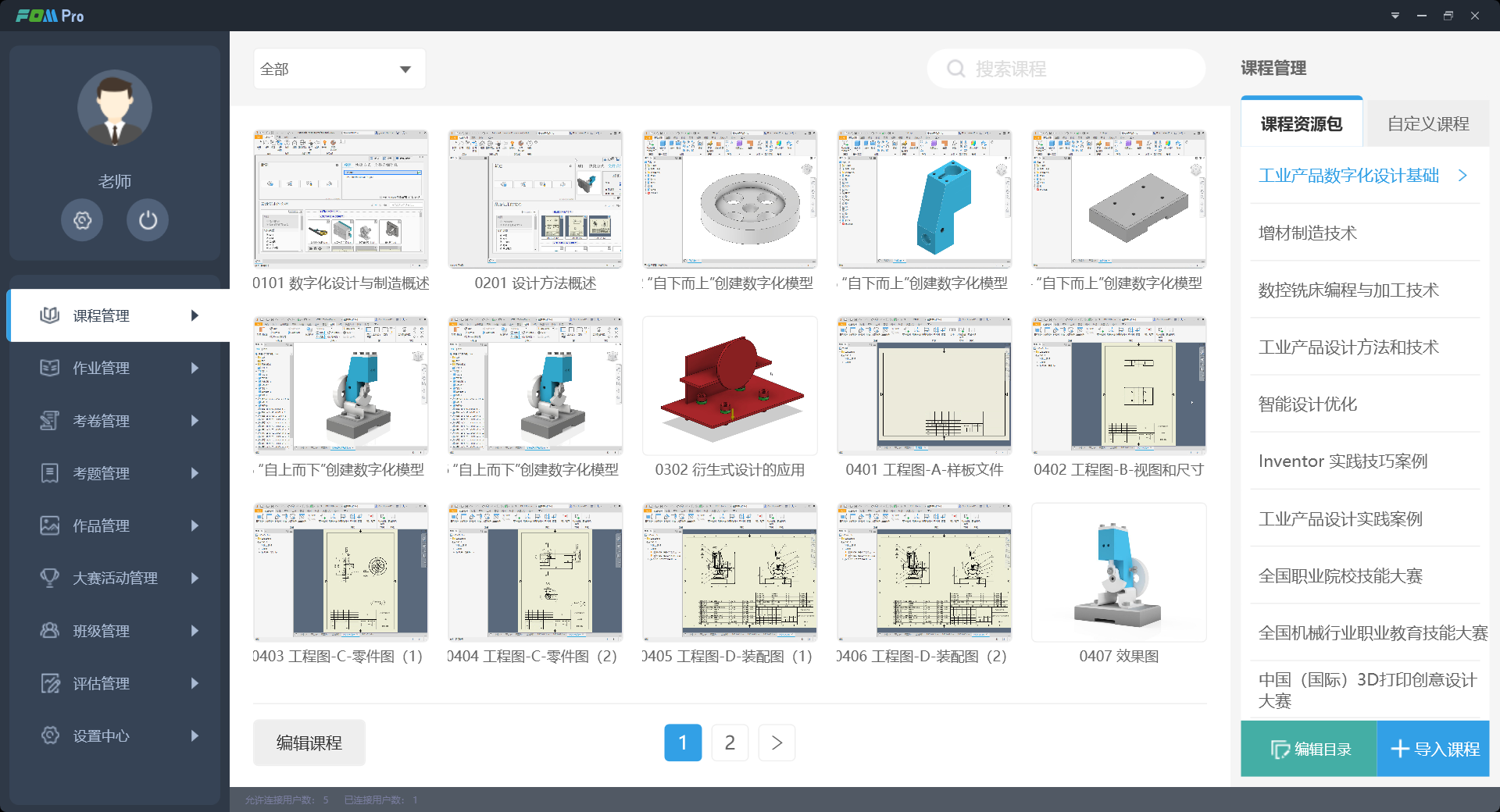
Task: Click the 导入课程 button
Action: coord(1434,749)
